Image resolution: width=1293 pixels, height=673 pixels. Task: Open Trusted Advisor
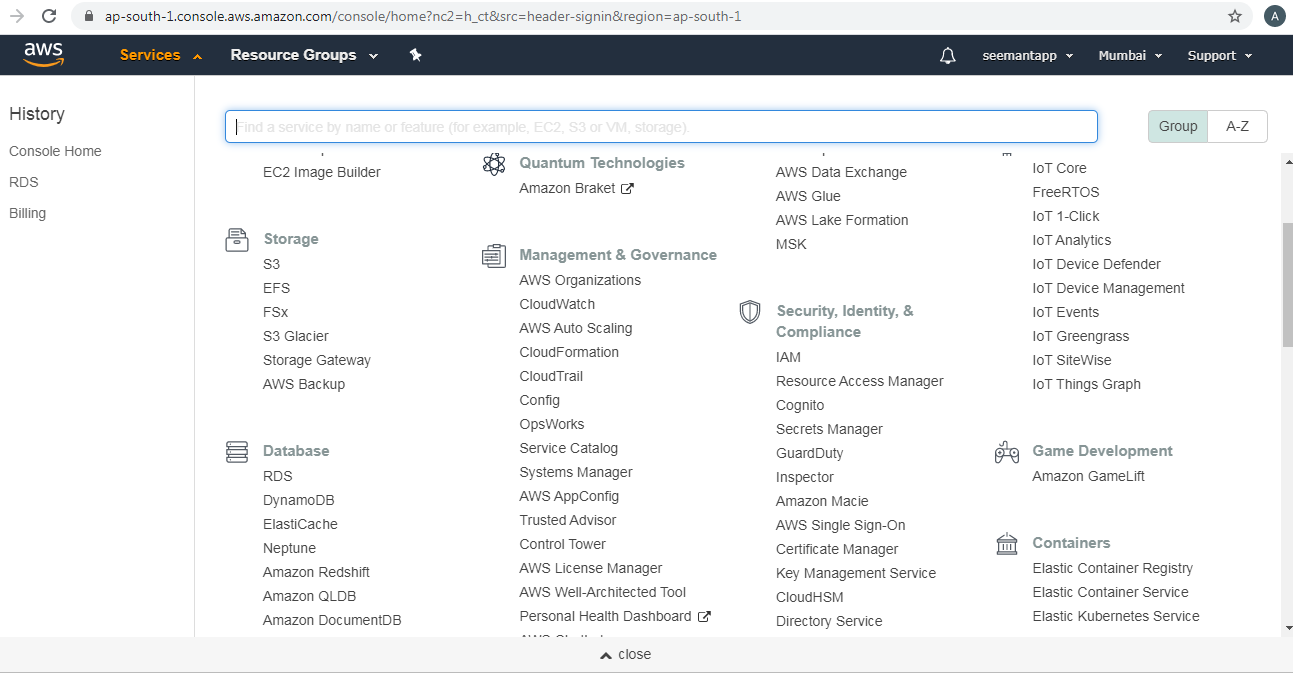tap(568, 520)
